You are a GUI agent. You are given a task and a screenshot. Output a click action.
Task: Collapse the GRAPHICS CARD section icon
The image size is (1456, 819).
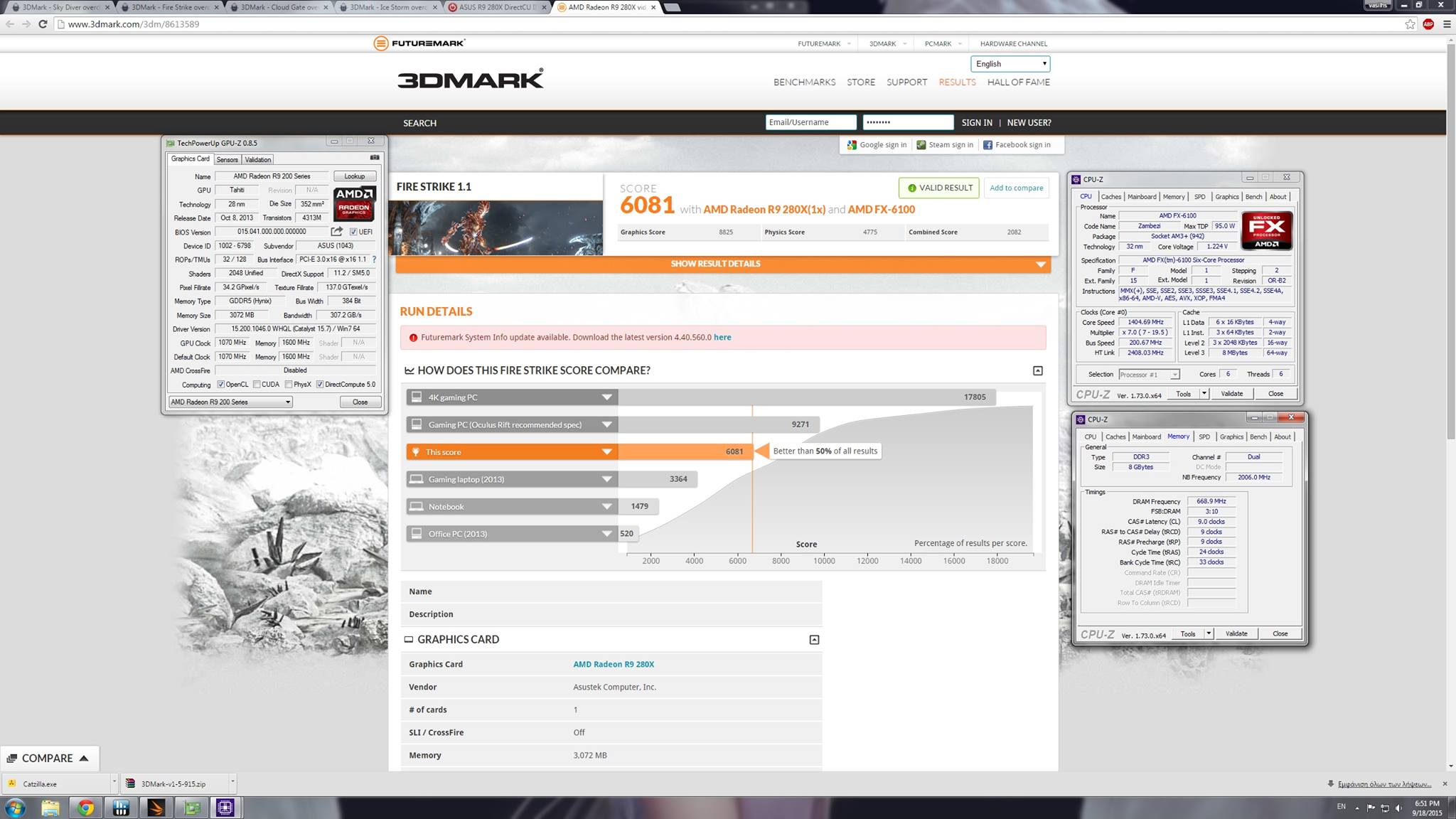click(814, 640)
